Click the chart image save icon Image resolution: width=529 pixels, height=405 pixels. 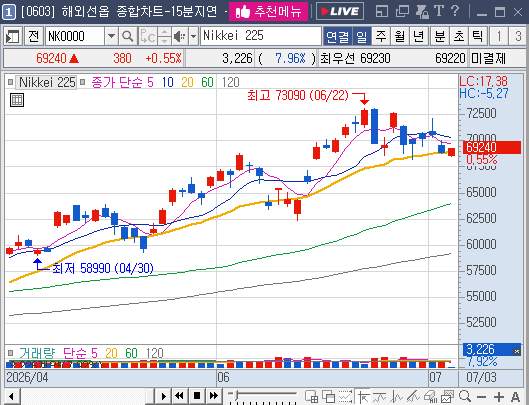click(x=448, y=397)
